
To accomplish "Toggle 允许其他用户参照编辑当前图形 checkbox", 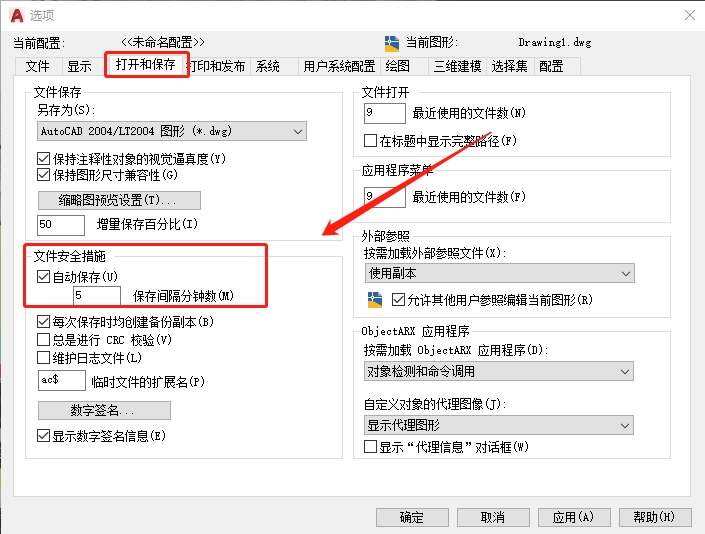I will coord(398,300).
